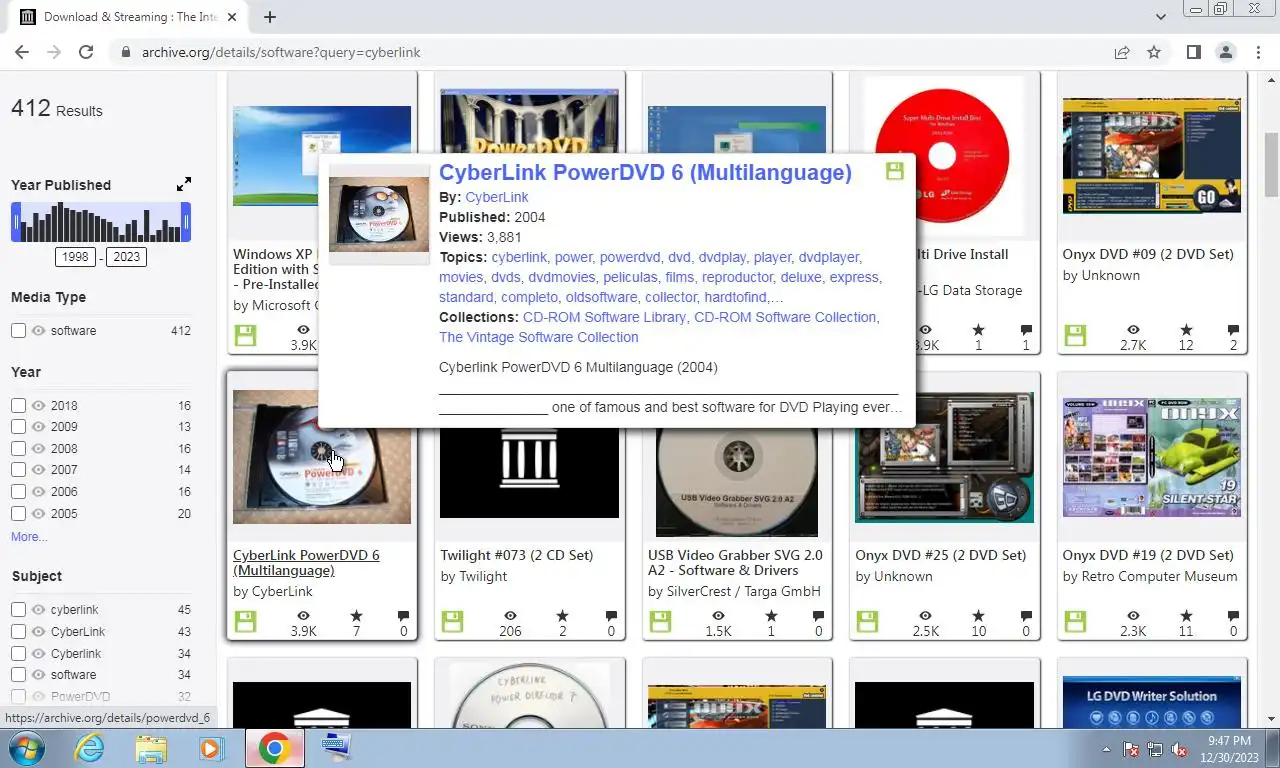
Task: Open the CD-ROM Software Library collection link
Action: click(x=604, y=317)
